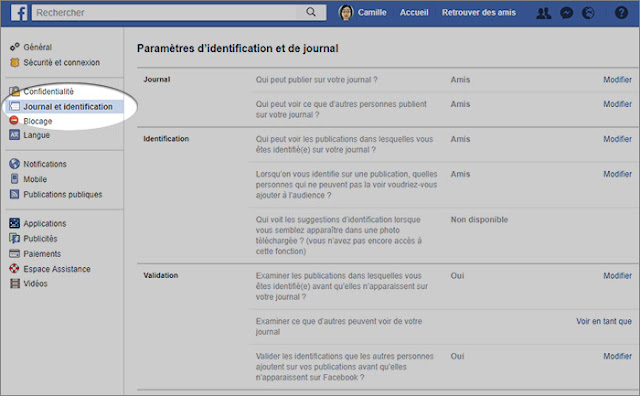
Task: Click 'Qui peut publier sur votre journal ?' text
Action: 316,80
